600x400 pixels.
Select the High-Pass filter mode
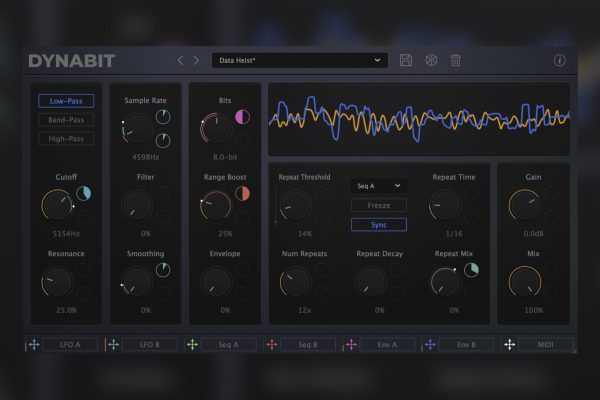tap(66, 139)
